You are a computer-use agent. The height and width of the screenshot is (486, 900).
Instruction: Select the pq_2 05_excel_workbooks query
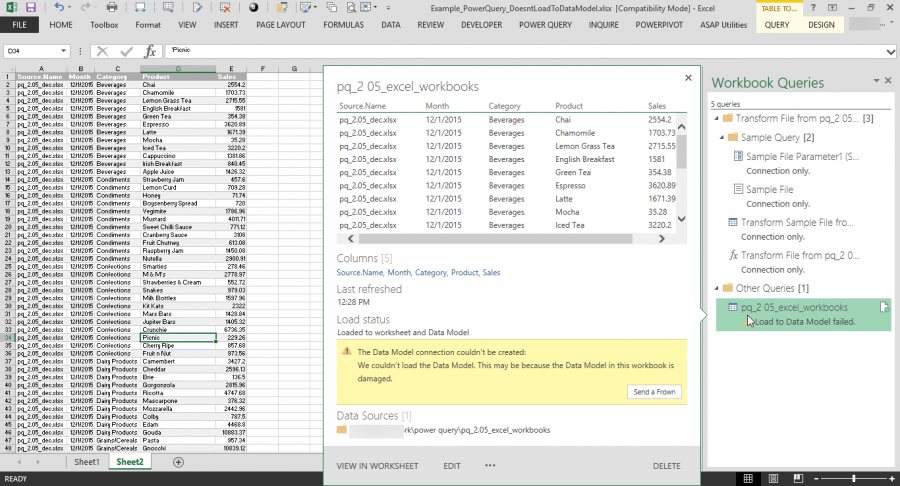(803, 314)
